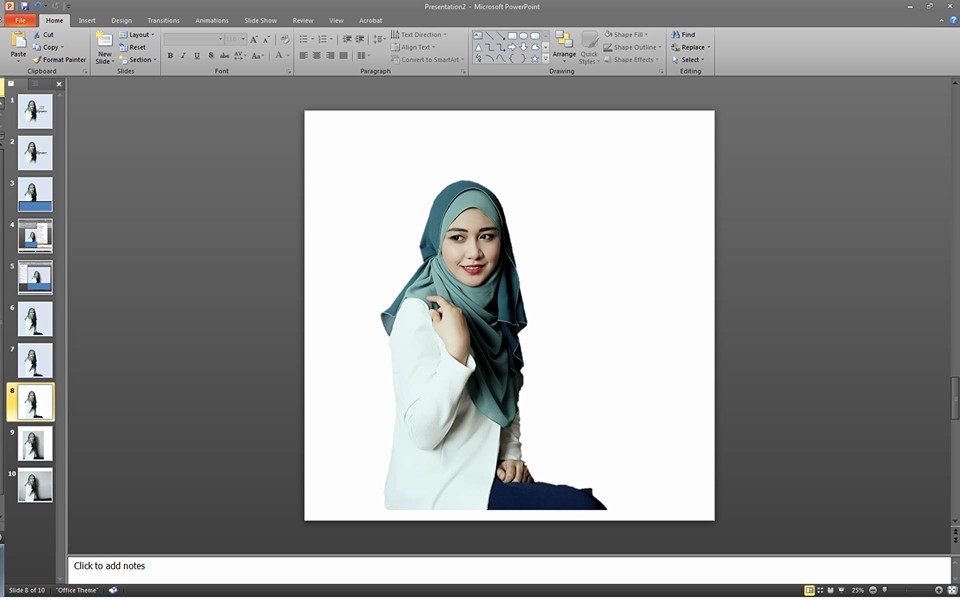
Task: Open the File menu tab
Action: click(20, 20)
